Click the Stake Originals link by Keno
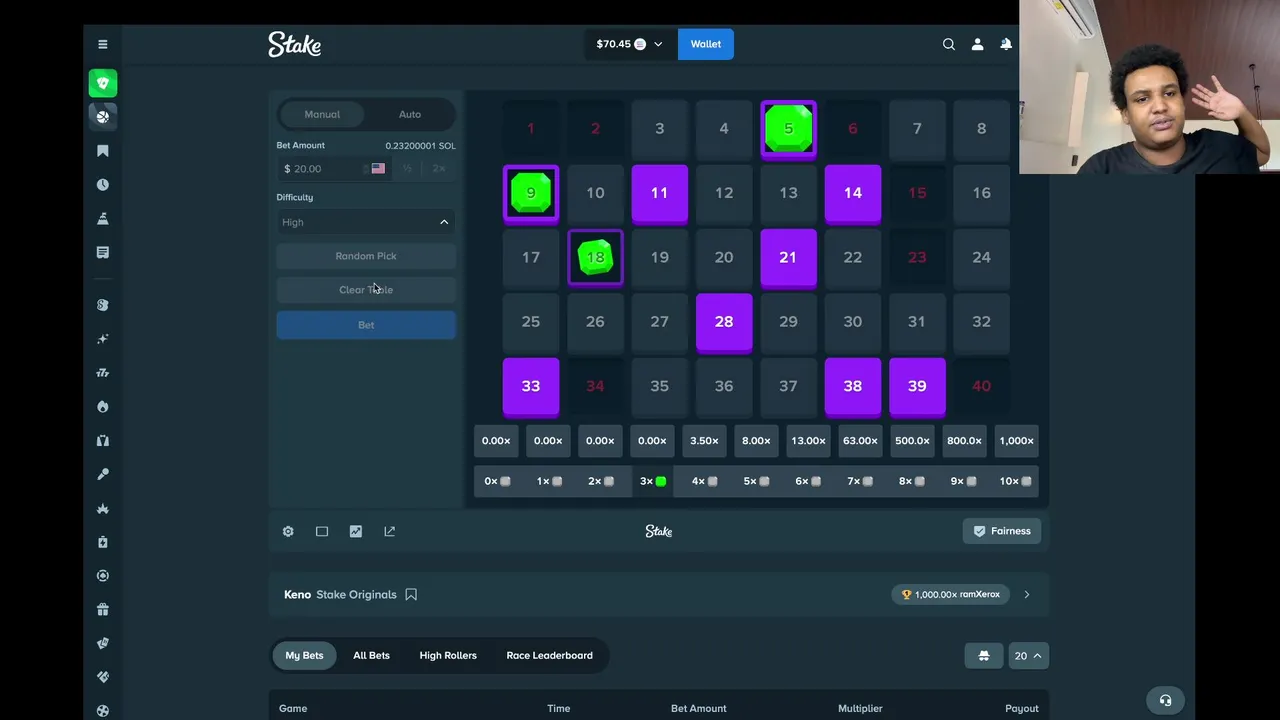The image size is (1280, 720). pyautogui.click(x=356, y=595)
